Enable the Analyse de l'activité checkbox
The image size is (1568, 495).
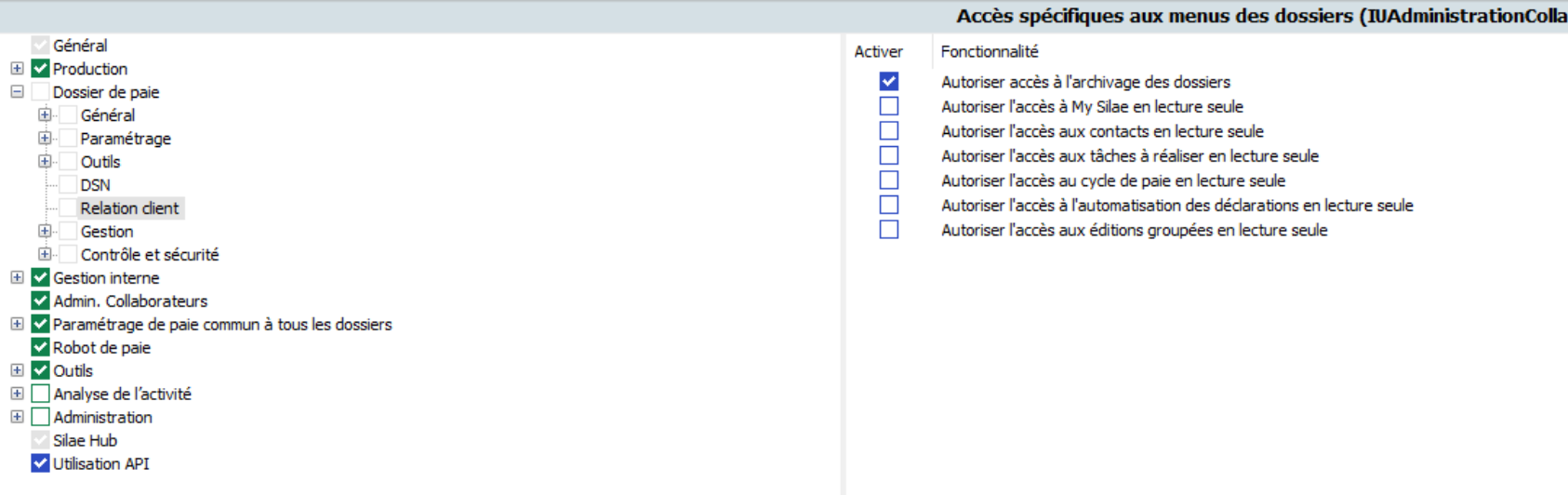click(x=40, y=394)
